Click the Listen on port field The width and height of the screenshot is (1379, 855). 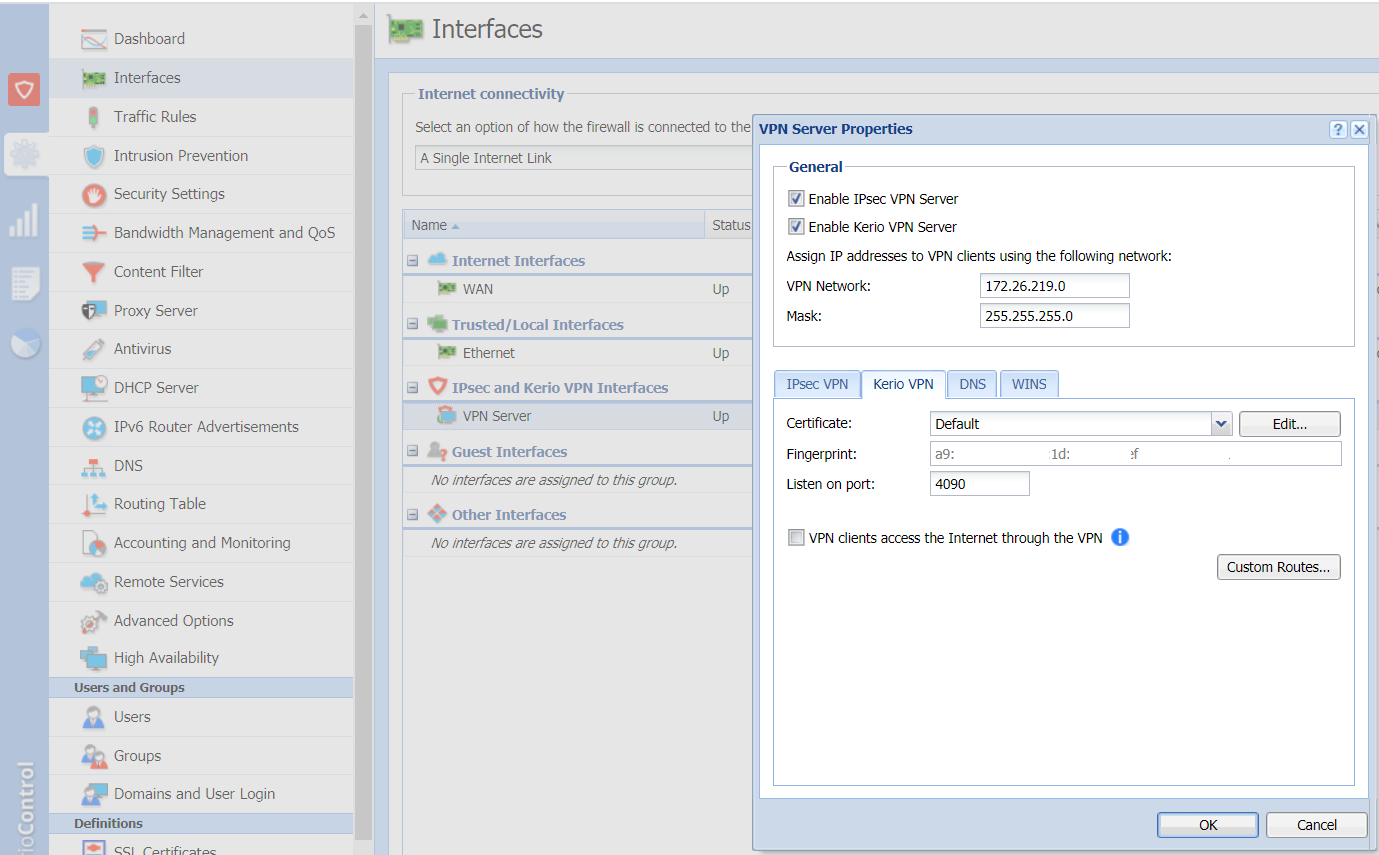(x=979, y=484)
